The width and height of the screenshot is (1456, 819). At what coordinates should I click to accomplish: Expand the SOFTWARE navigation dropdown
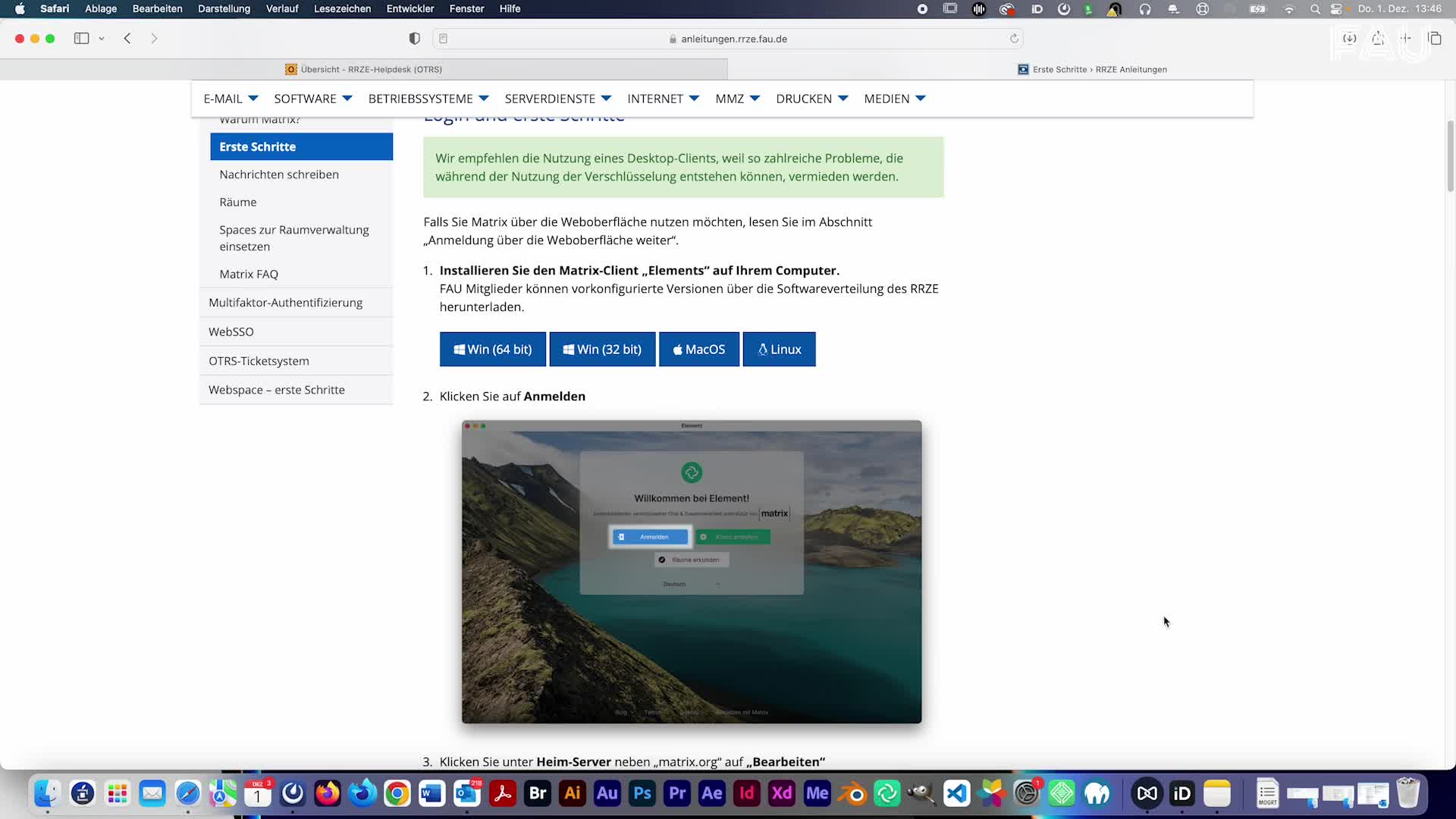tap(312, 99)
